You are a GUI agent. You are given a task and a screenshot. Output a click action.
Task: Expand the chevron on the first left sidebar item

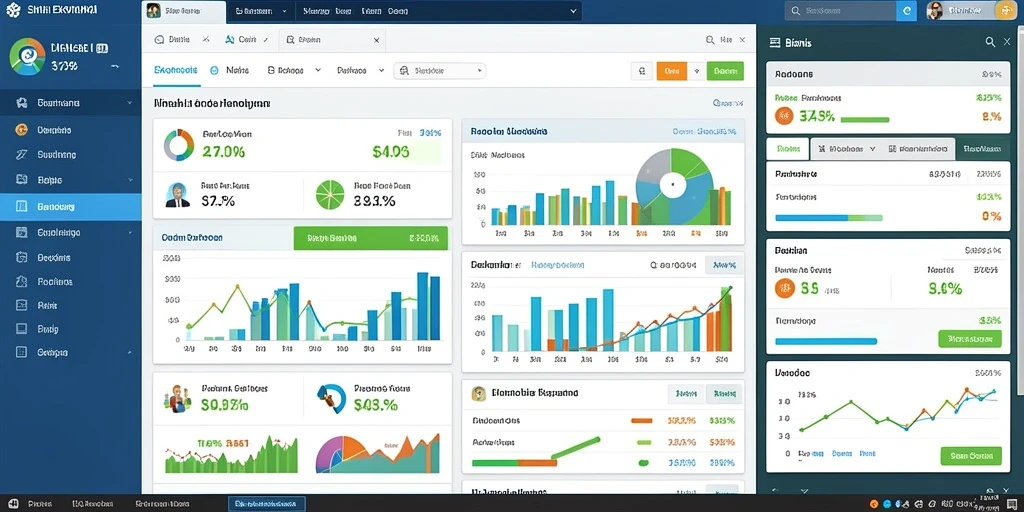click(x=129, y=103)
